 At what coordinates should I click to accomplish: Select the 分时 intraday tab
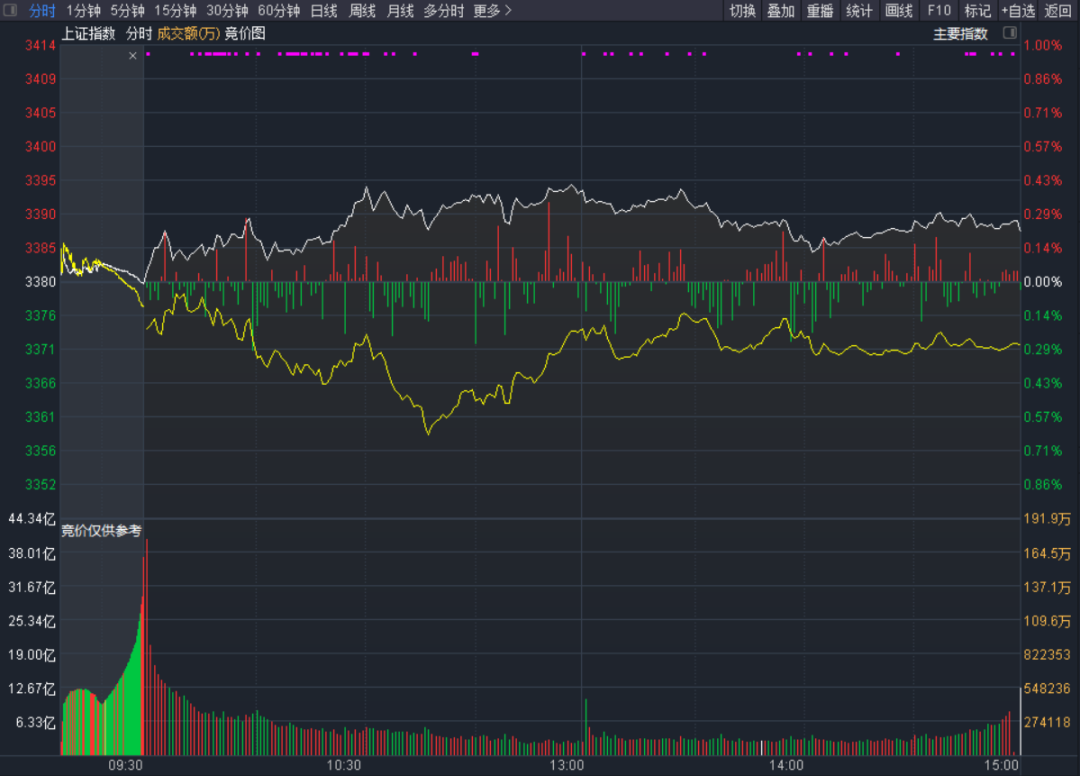click(42, 11)
